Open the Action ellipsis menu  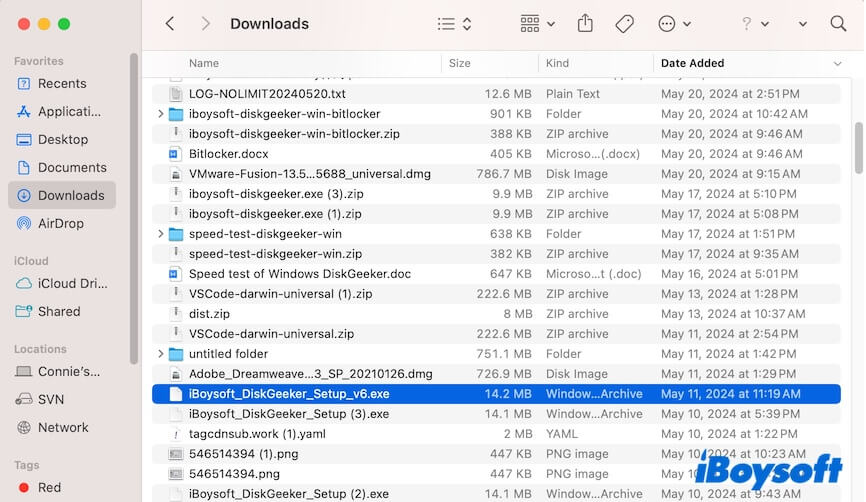pyautogui.click(x=674, y=24)
